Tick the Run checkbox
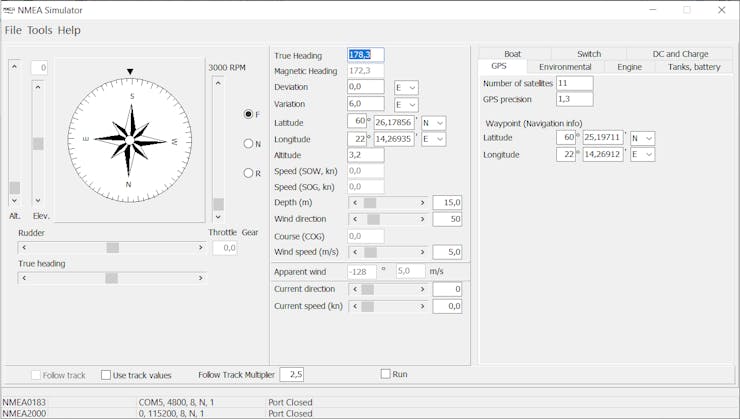The height and width of the screenshot is (419, 740). (386, 374)
